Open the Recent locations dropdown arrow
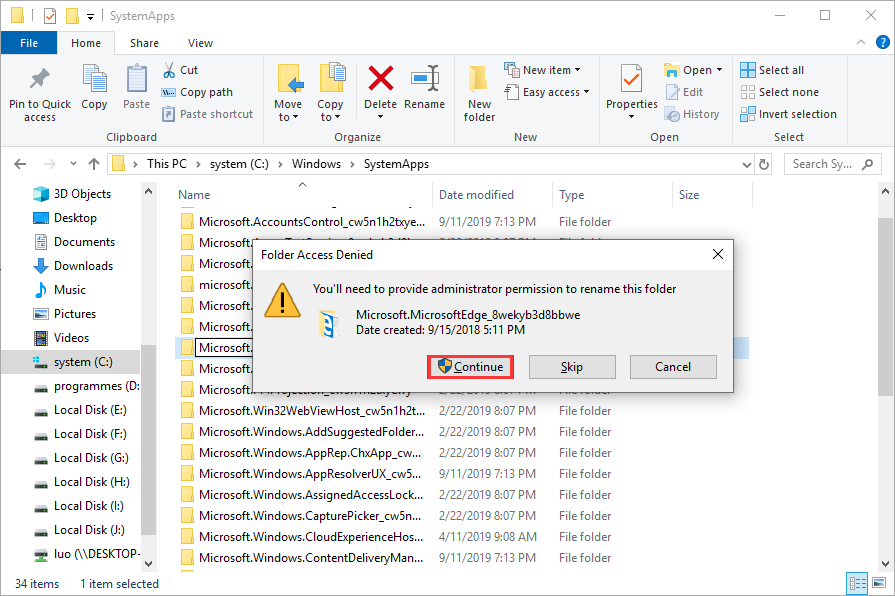Screen dimensions: 895x596 pos(73,164)
